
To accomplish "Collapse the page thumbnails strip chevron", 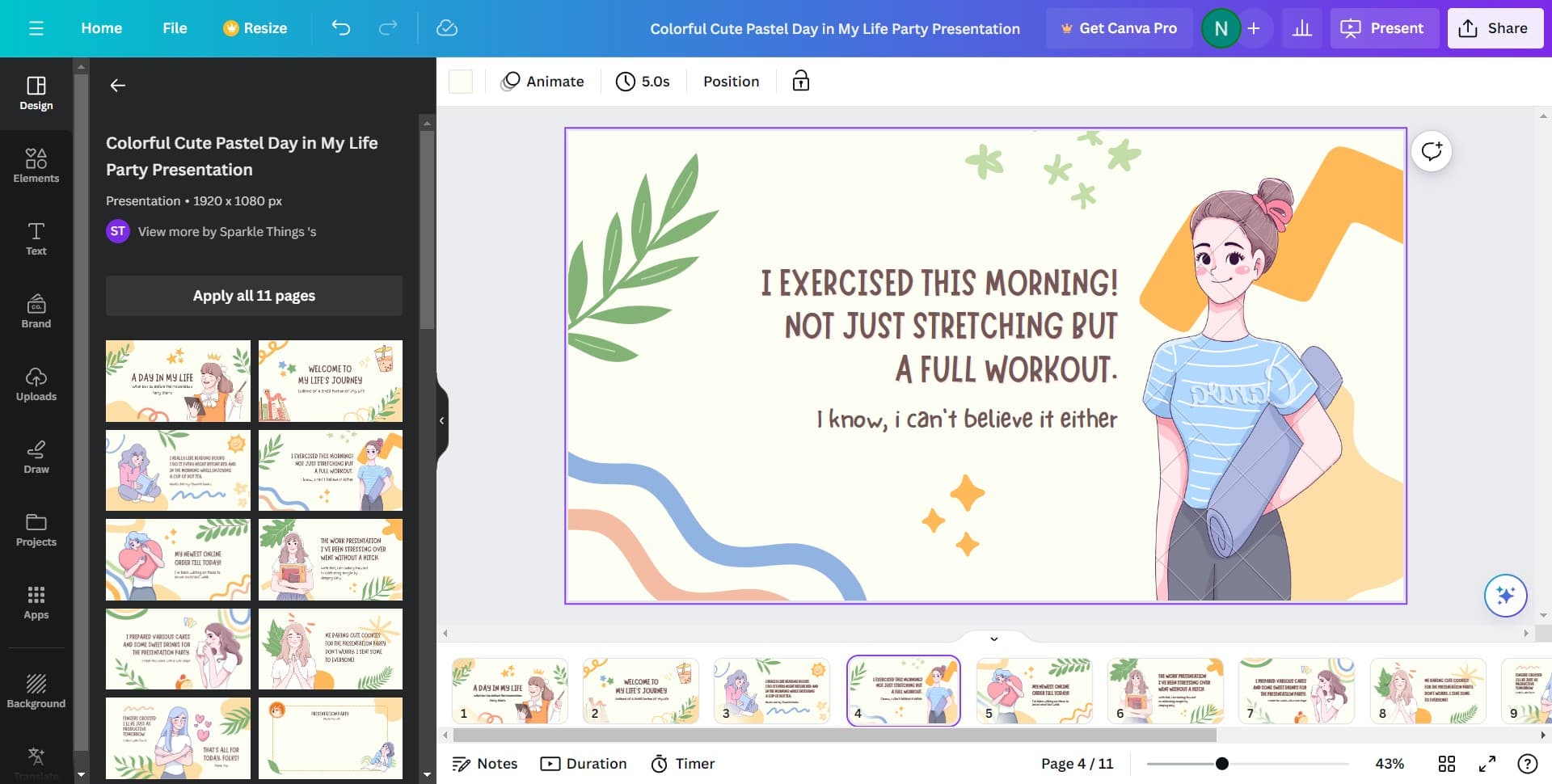I will click(994, 639).
